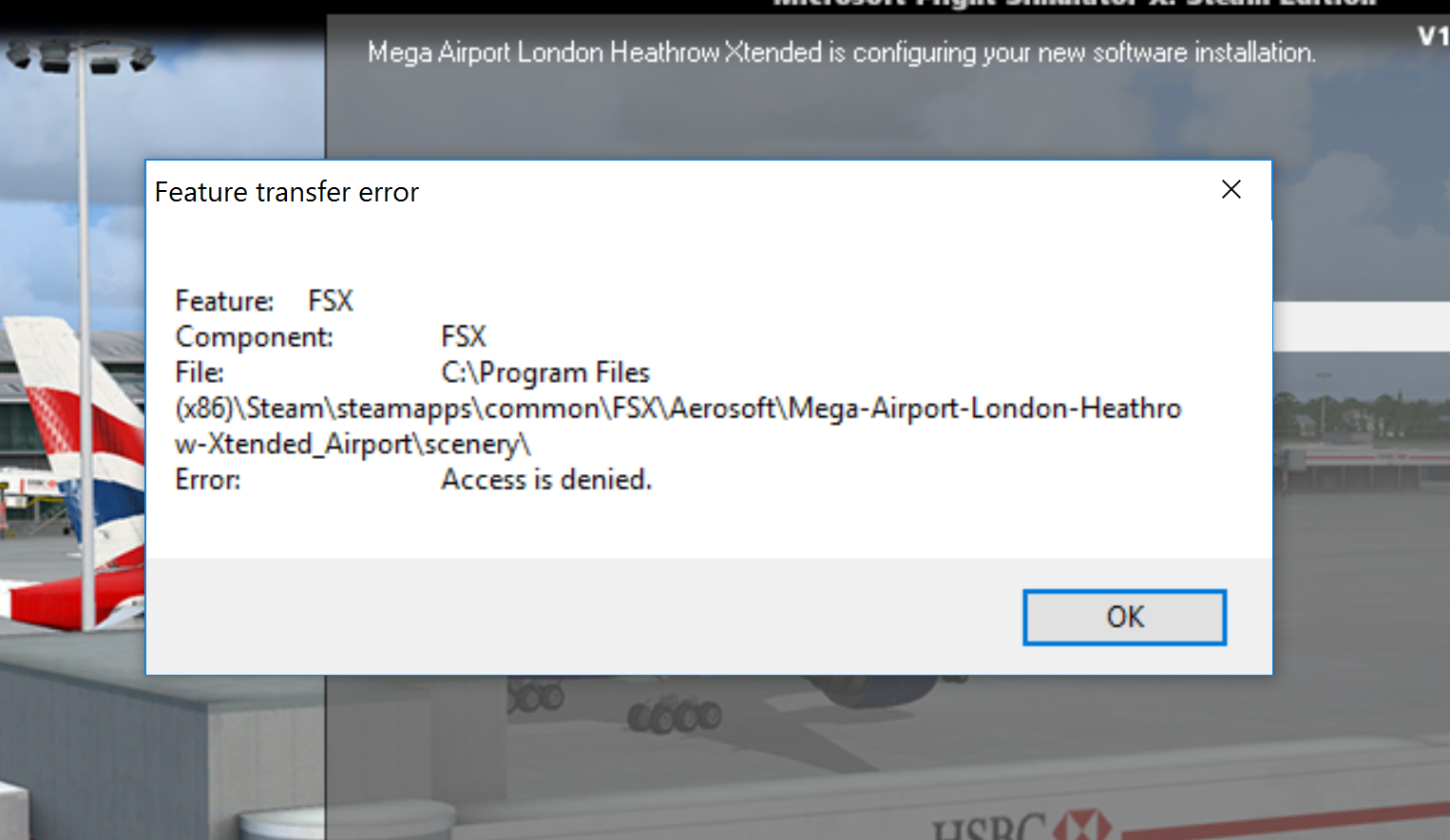Viewport: 1450px width, 840px height.
Task: Click the Component: label text
Action: coord(254,337)
